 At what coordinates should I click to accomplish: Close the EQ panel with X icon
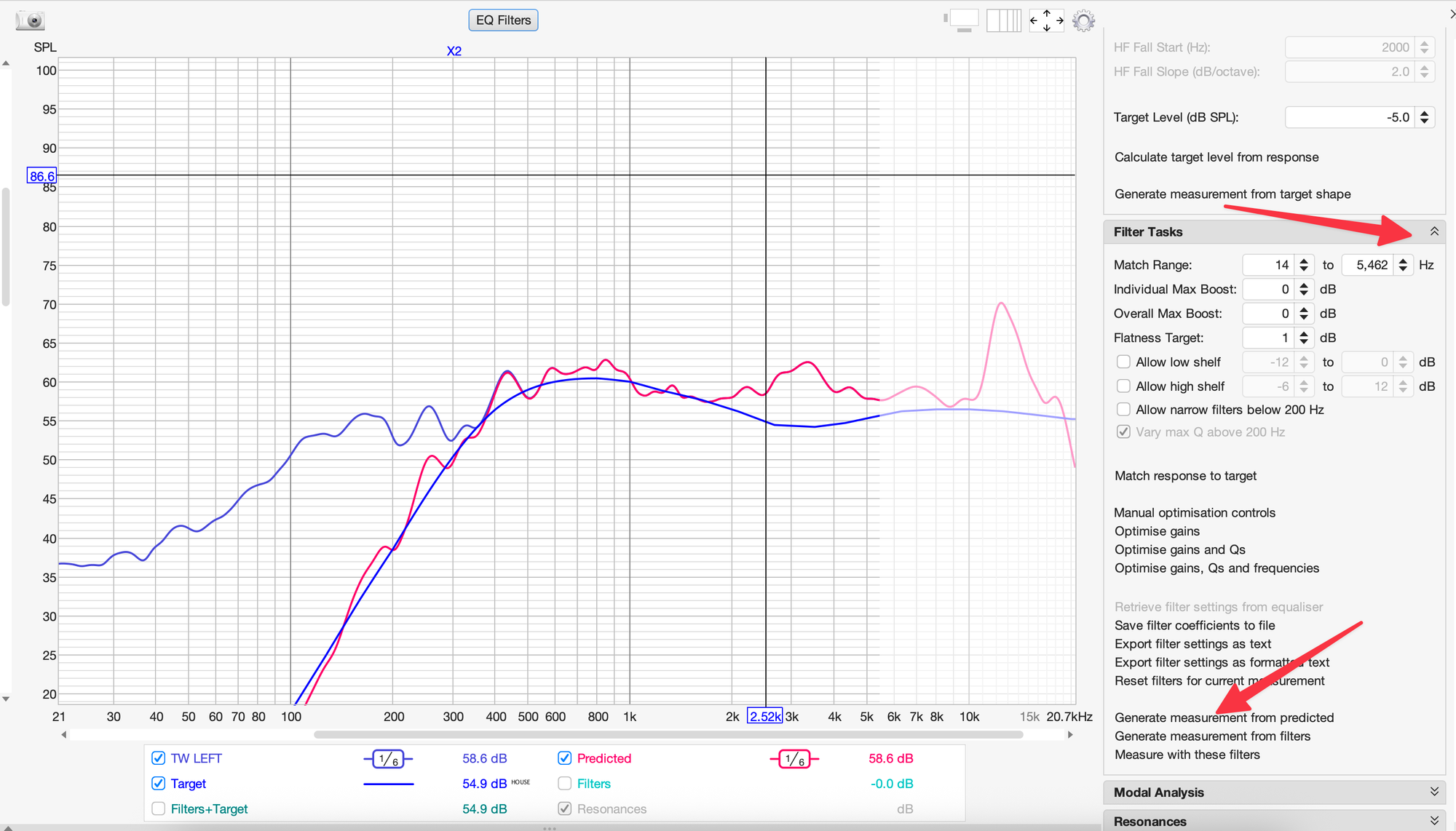click(x=1451, y=14)
